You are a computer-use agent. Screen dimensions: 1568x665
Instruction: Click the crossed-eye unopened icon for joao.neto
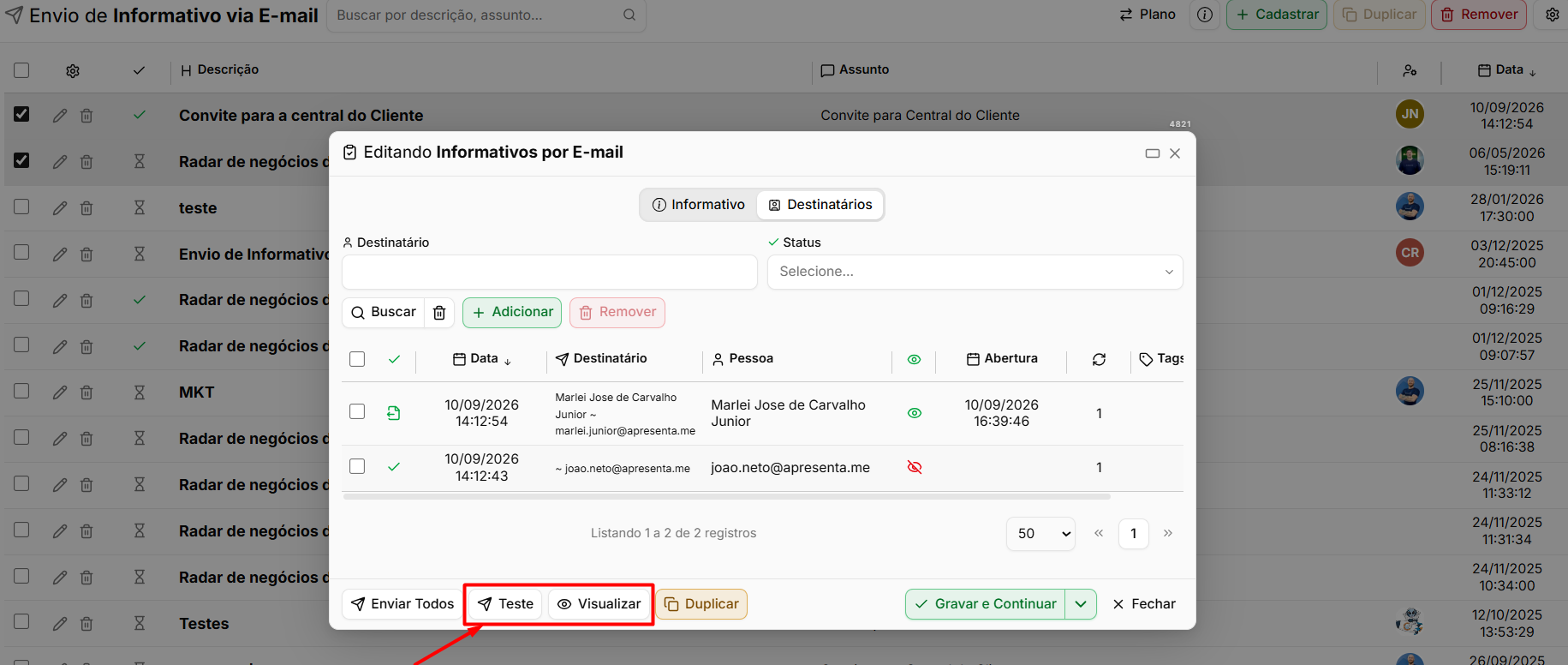pyautogui.click(x=915, y=467)
